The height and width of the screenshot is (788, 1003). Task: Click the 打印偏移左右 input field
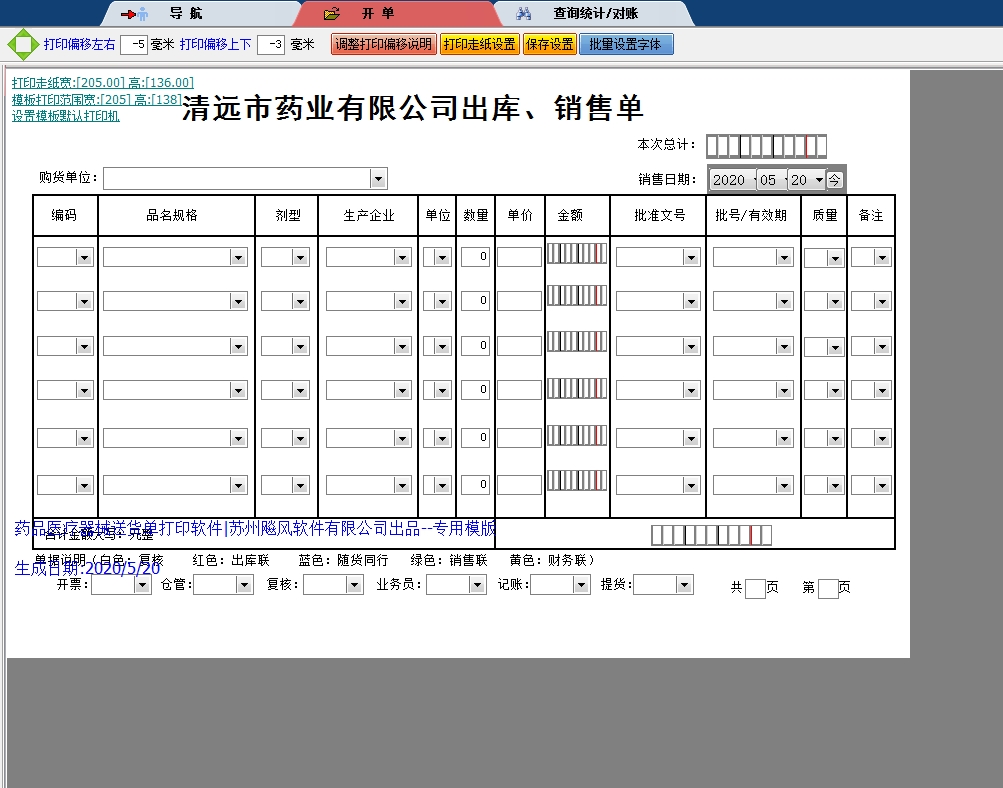coord(134,45)
